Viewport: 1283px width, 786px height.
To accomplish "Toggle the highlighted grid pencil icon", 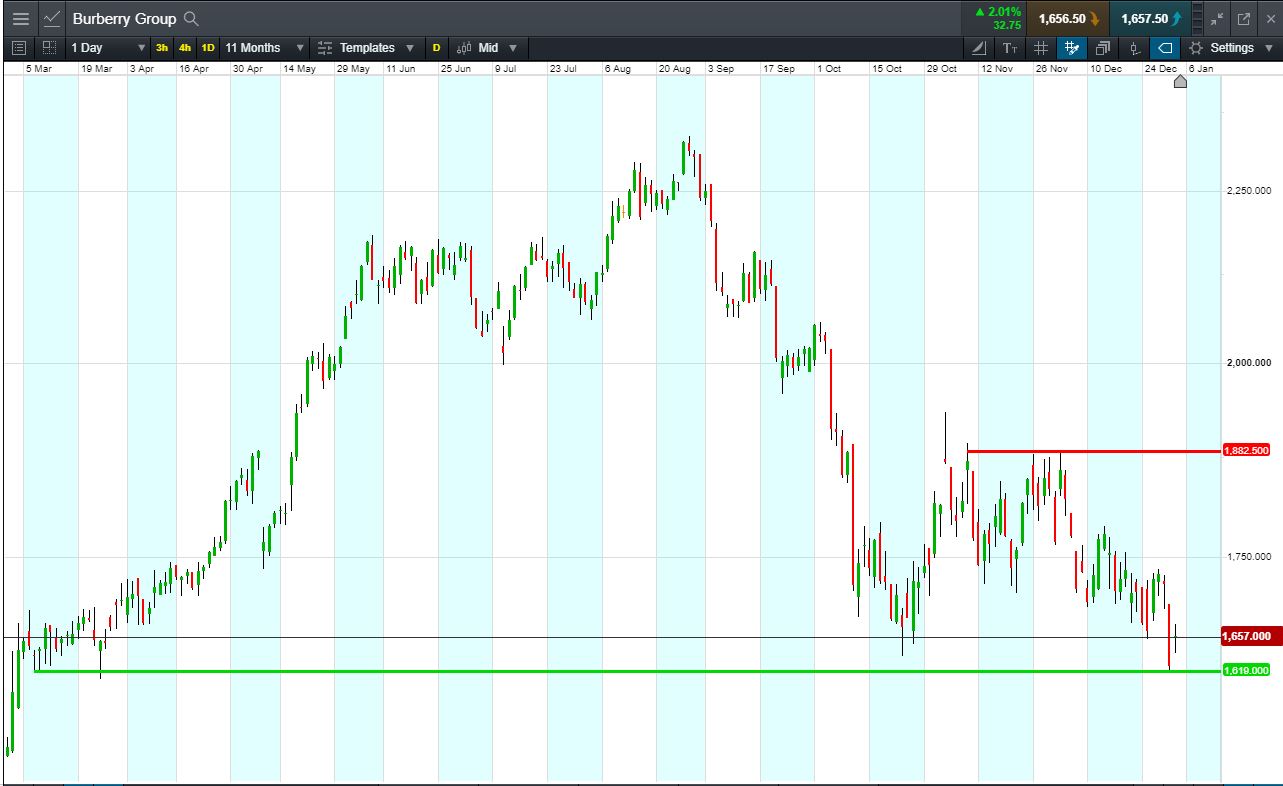I will click(1072, 47).
